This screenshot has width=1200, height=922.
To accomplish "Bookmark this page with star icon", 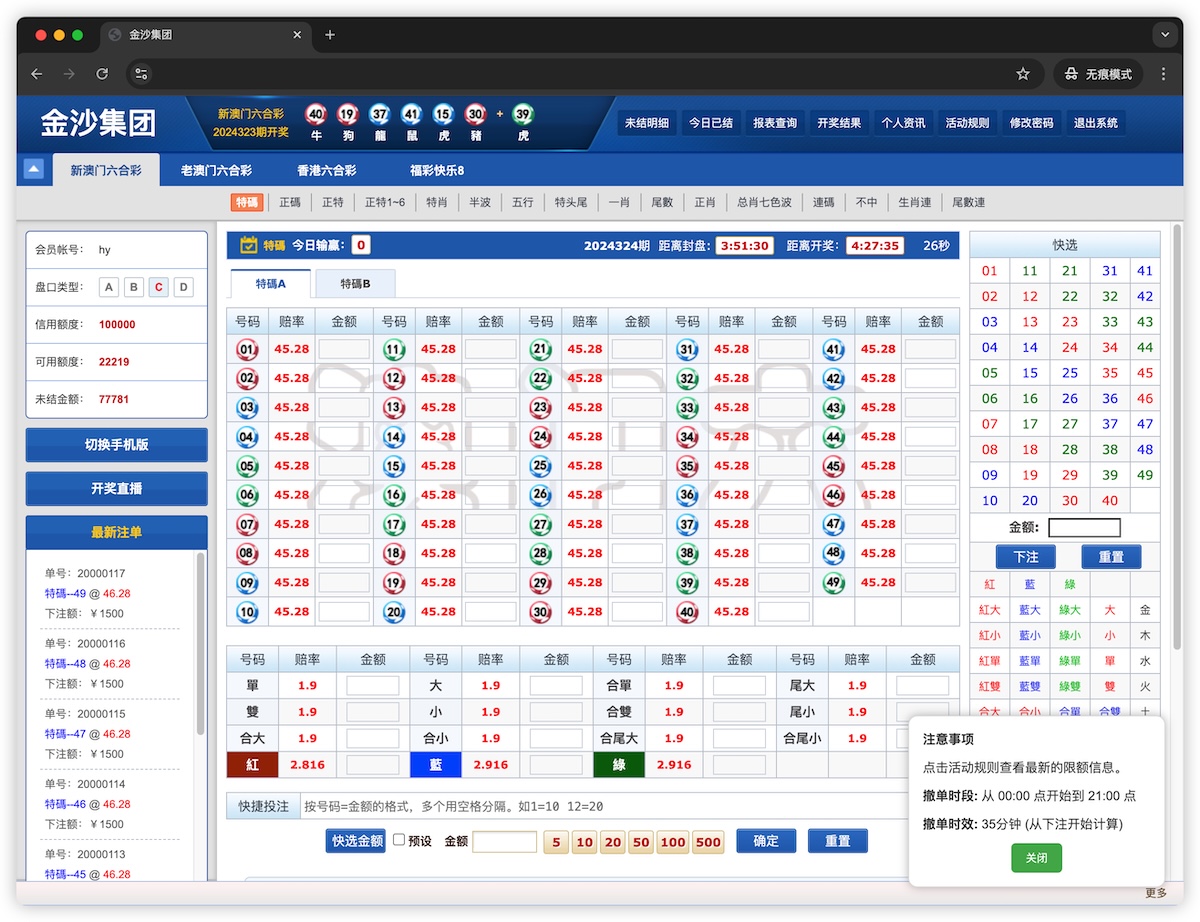I will [1023, 74].
